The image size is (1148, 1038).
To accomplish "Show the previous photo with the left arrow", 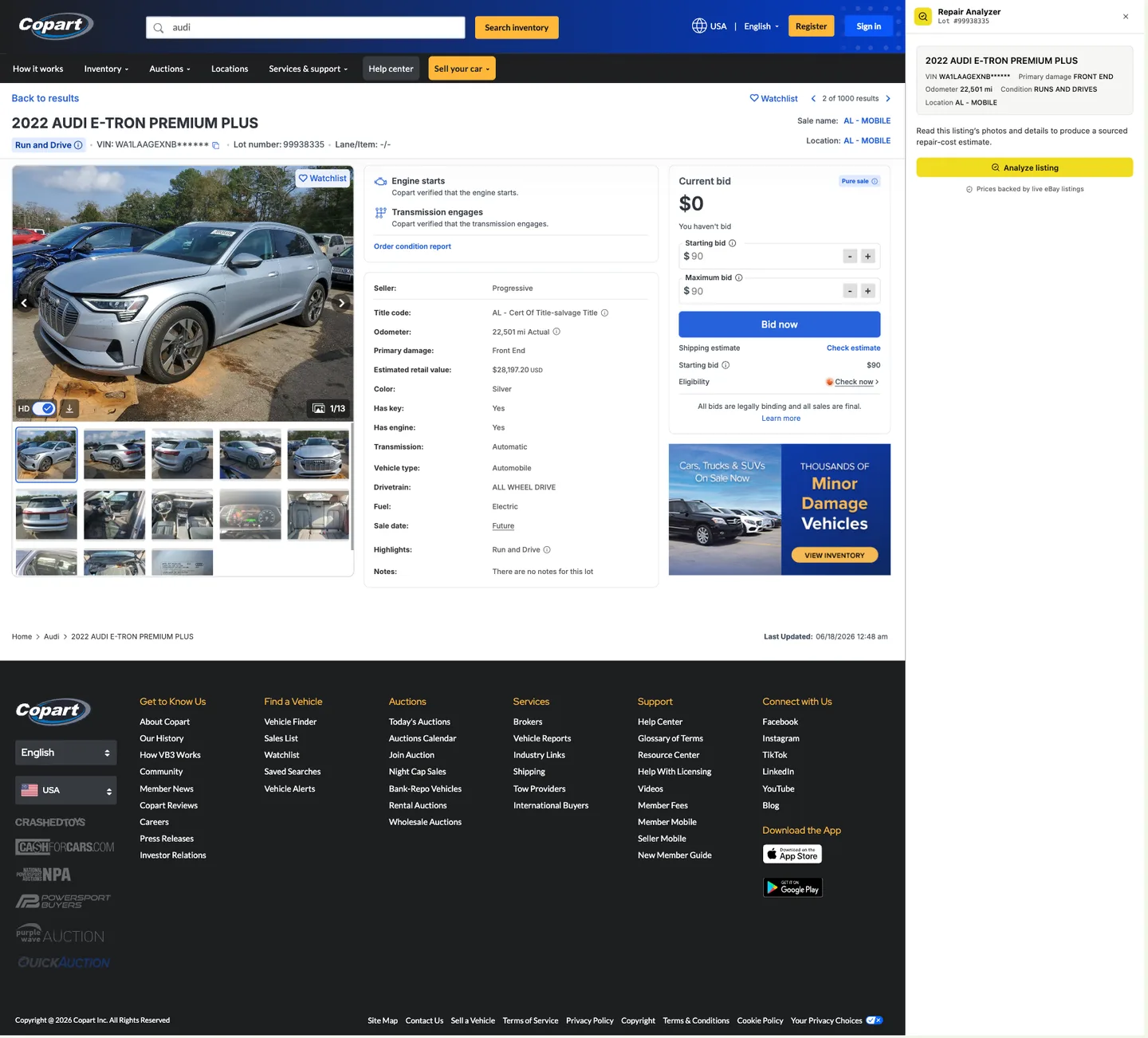I will (x=24, y=303).
